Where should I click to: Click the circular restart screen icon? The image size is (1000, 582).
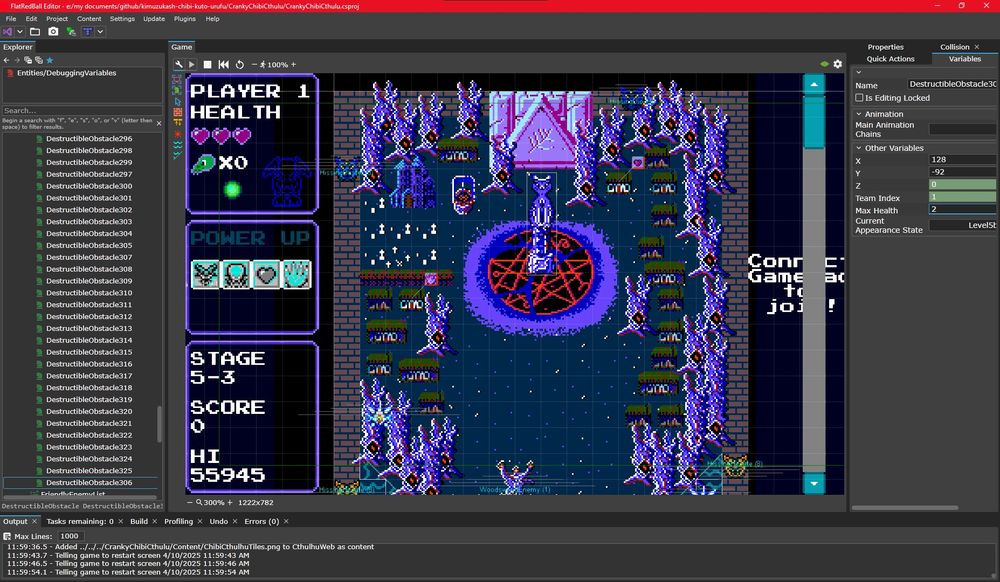[240, 64]
